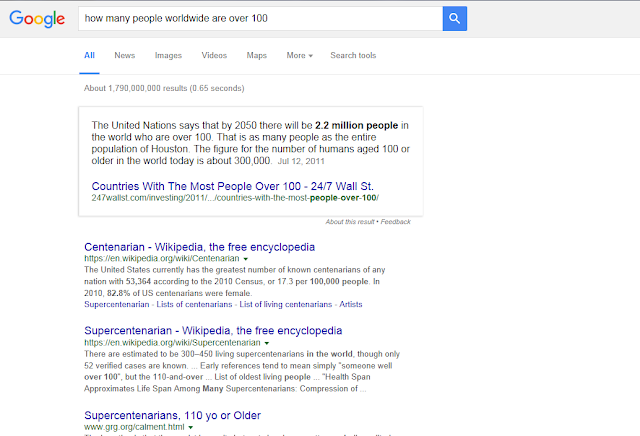Screen dimensions: 640x436
Task: Click the 247wallst.com green URL
Action: tap(235, 198)
